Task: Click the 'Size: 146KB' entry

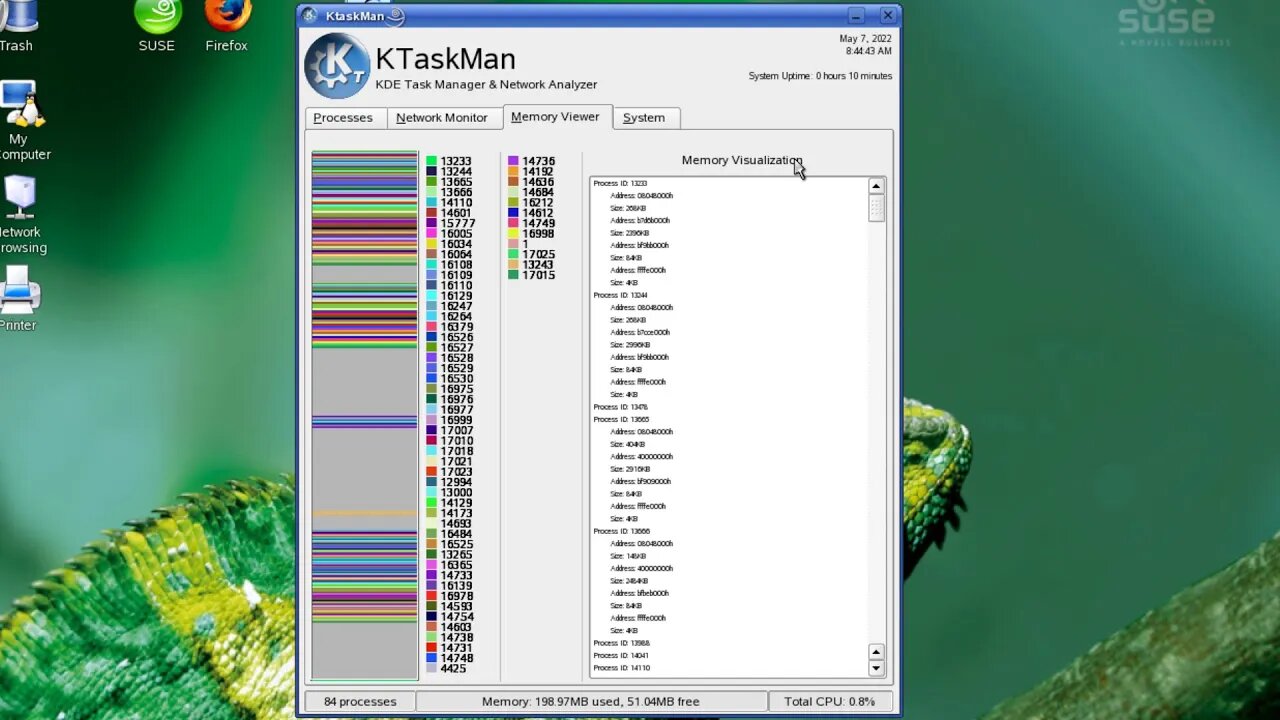Action: coord(628,556)
